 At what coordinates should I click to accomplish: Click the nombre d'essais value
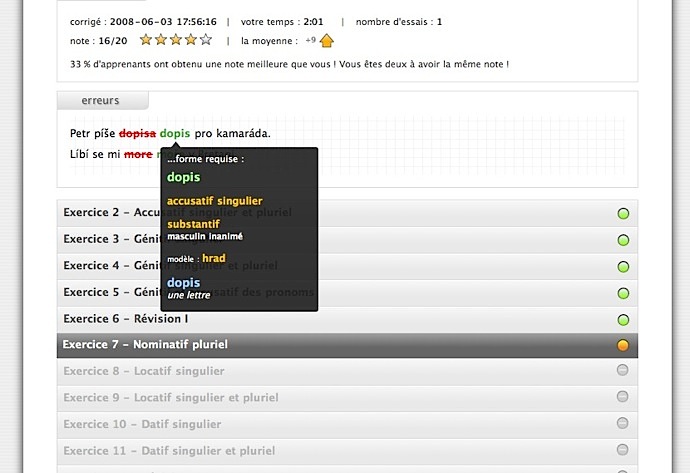coord(439,22)
